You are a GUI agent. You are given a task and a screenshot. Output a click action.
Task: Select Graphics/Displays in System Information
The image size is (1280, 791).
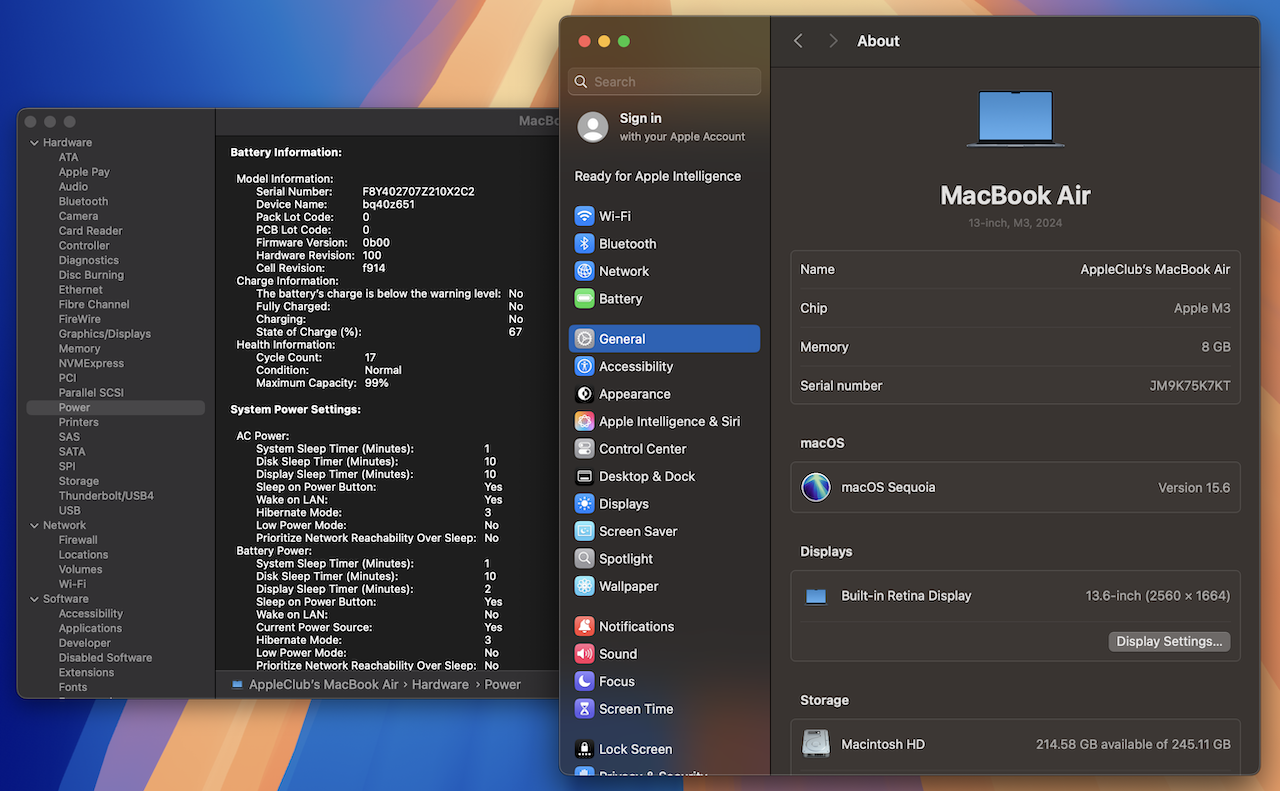[x=104, y=334]
